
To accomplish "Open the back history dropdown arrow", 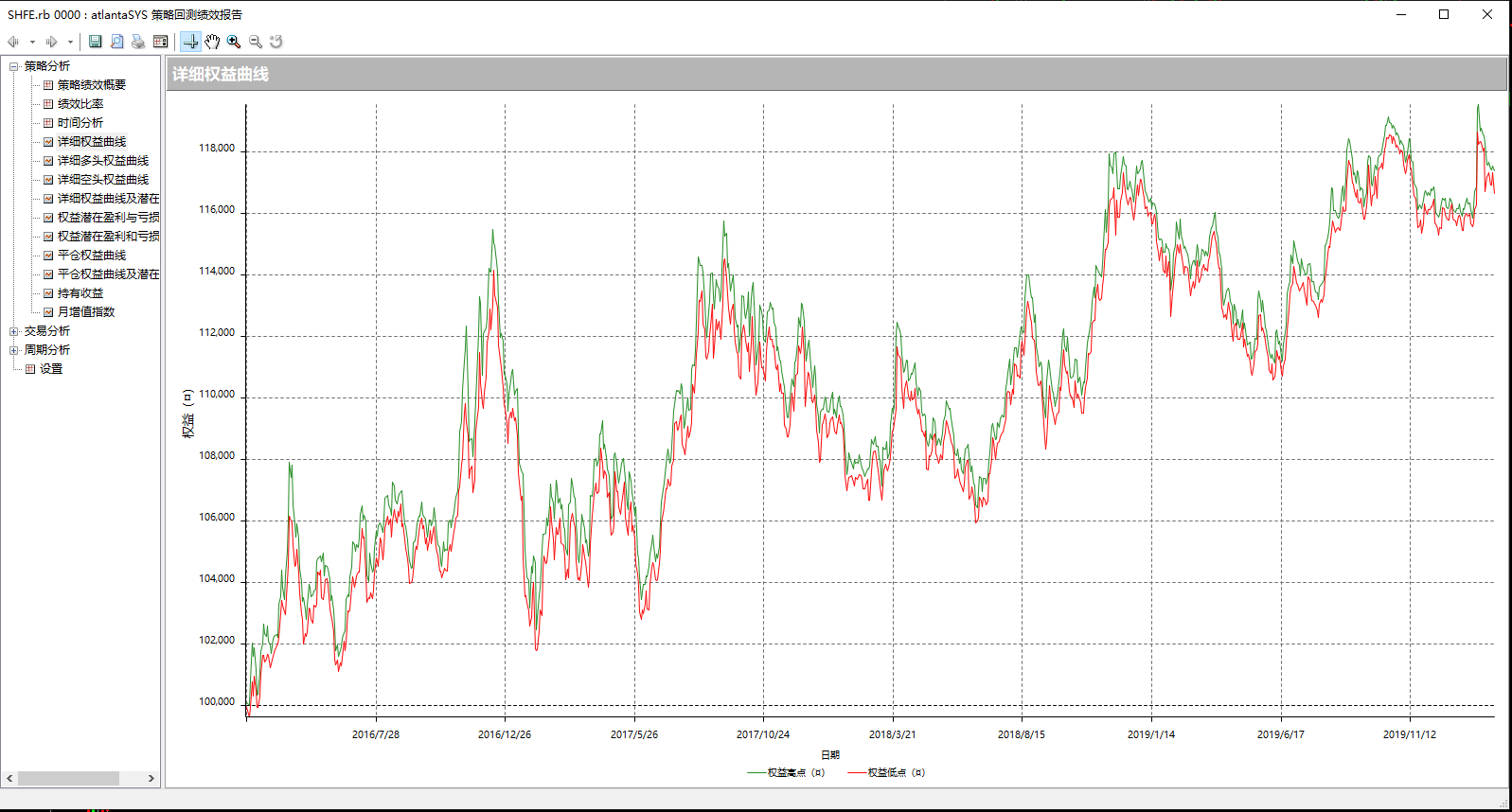I will 32,42.
